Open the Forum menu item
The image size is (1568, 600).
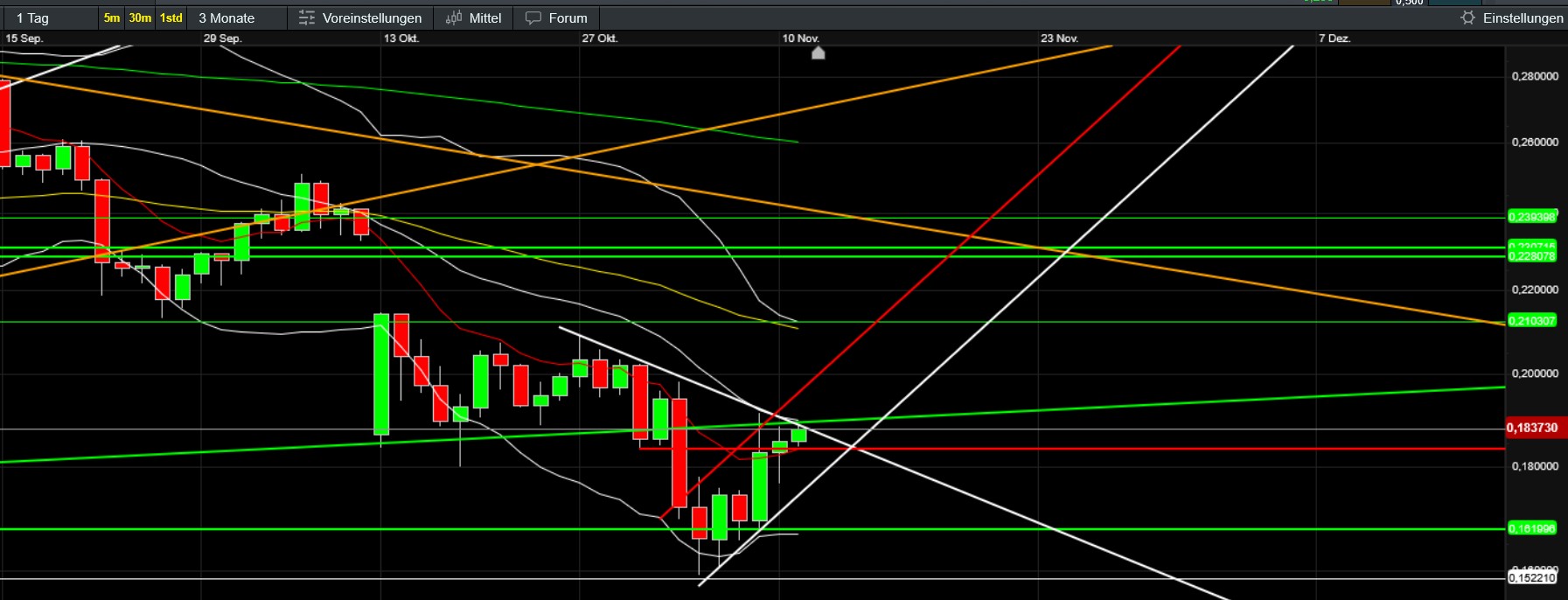point(568,17)
